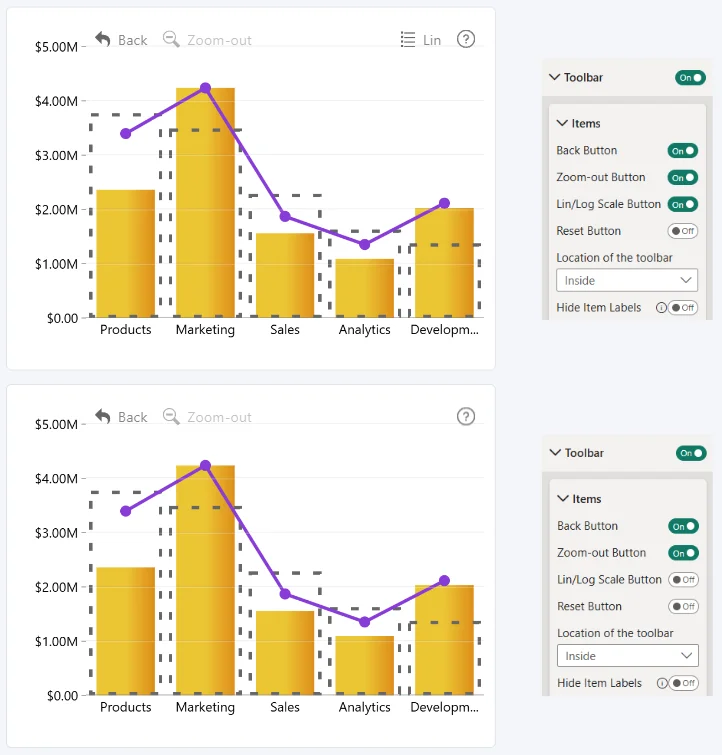Open the help question mark in top chart

coord(466,39)
